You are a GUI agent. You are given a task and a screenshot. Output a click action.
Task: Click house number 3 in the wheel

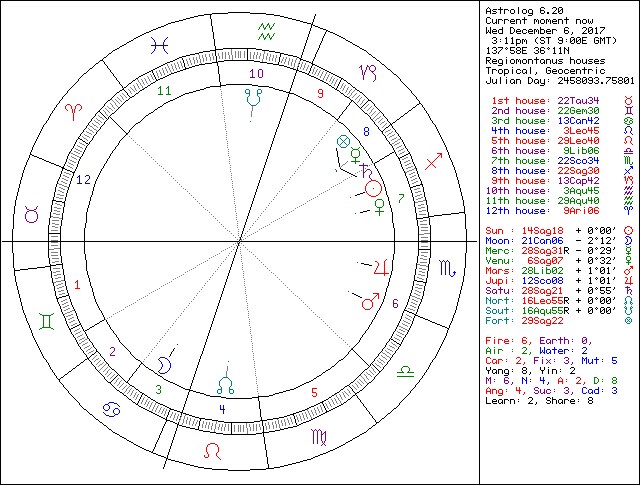click(158, 390)
